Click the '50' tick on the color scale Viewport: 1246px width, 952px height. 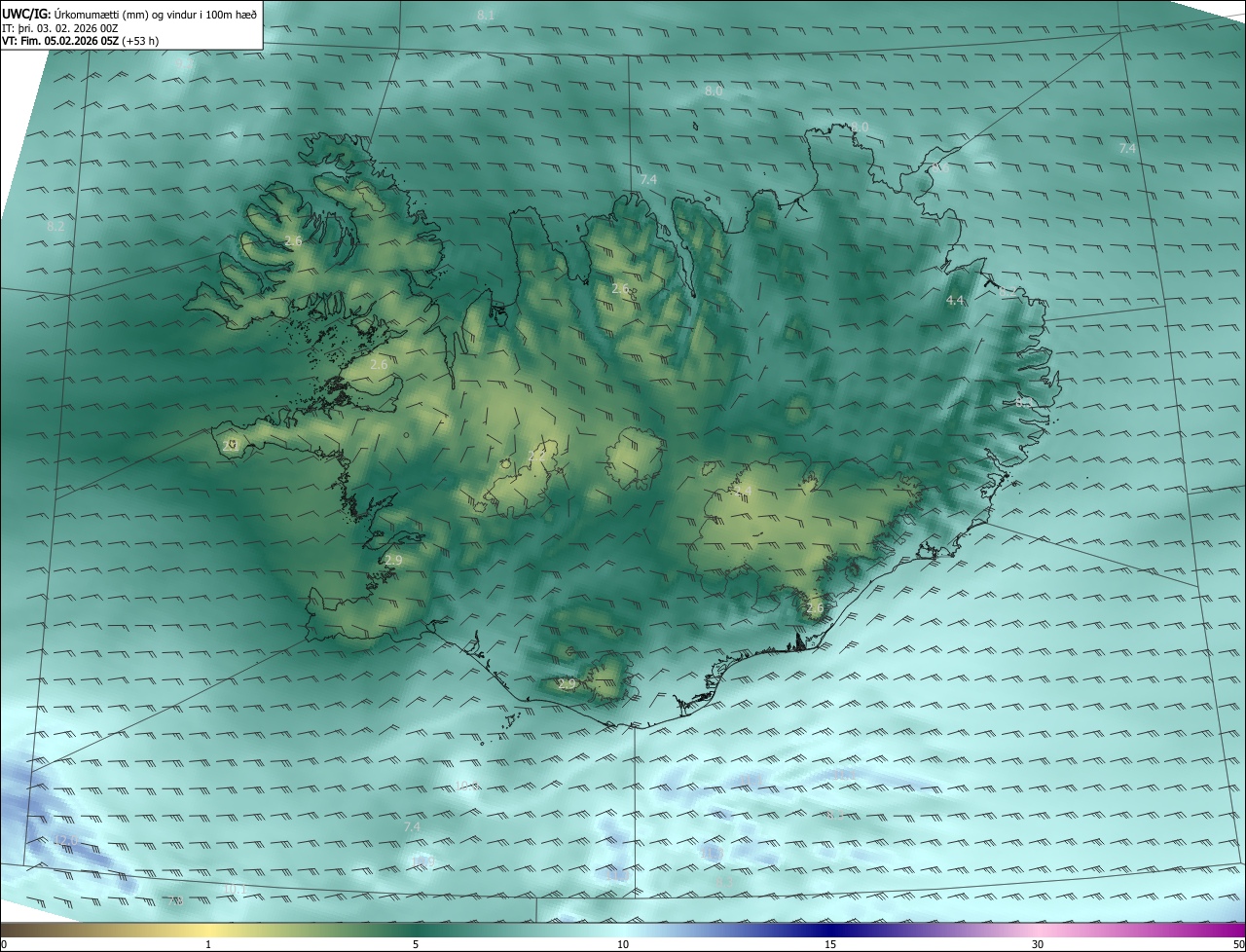click(x=1238, y=944)
